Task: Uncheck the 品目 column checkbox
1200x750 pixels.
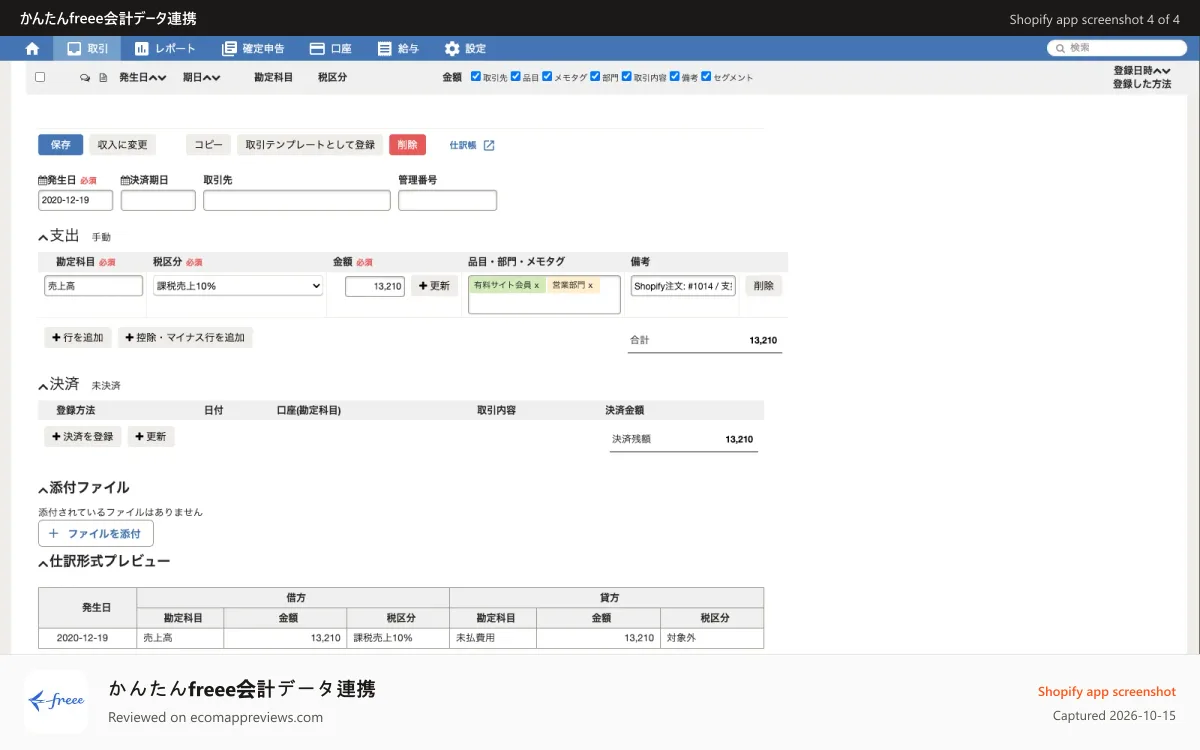Action: click(x=516, y=76)
